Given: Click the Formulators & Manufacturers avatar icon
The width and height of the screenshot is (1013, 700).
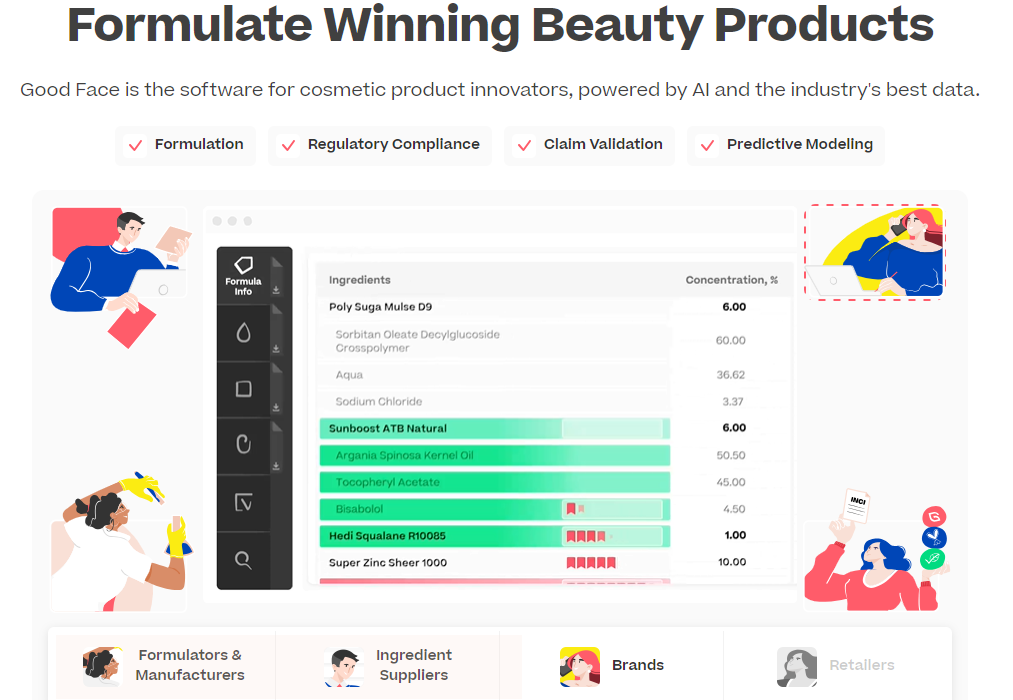Looking at the screenshot, I should point(102,666).
